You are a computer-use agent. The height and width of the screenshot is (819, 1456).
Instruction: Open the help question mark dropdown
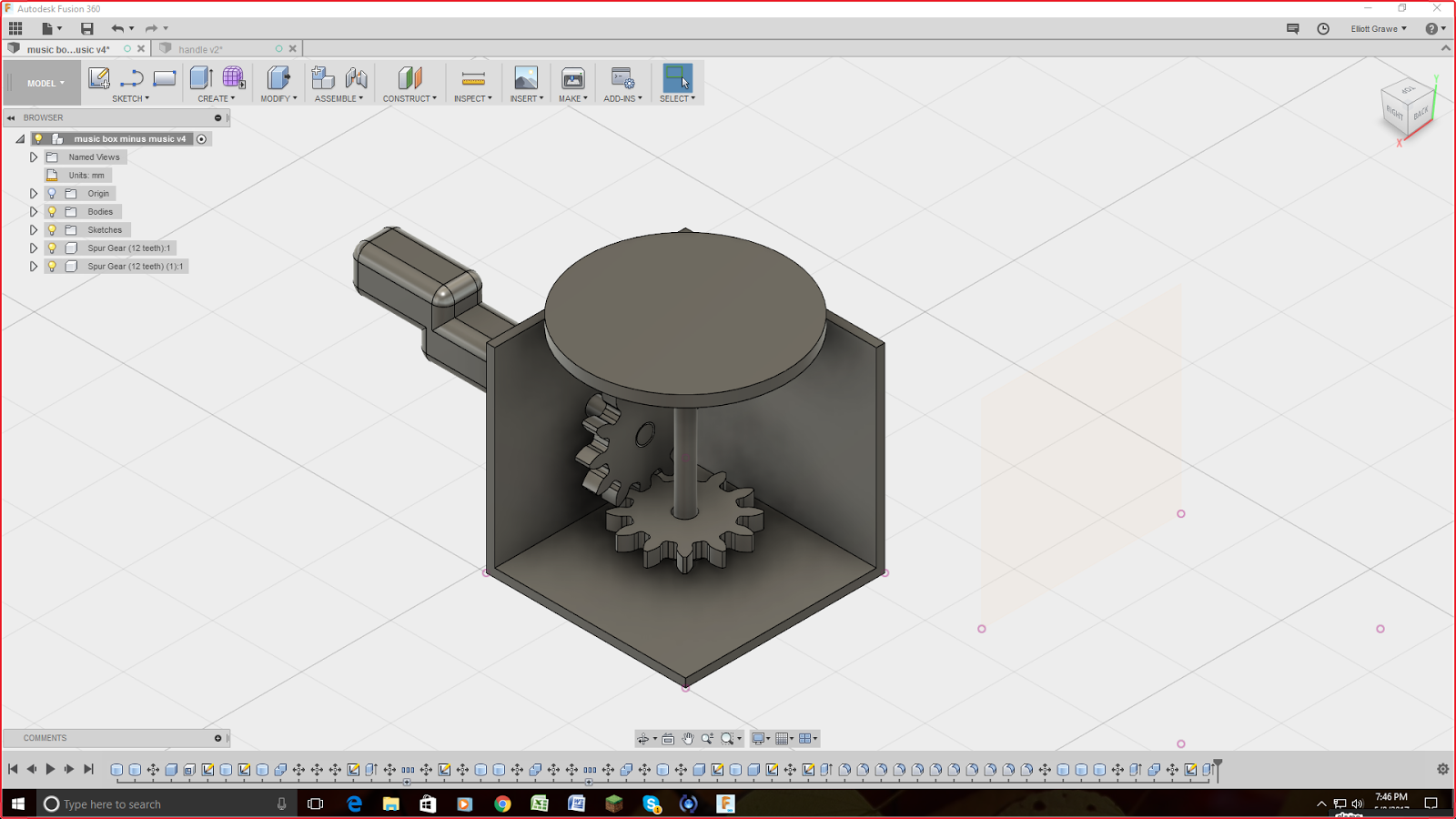click(x=1435, y=29)
